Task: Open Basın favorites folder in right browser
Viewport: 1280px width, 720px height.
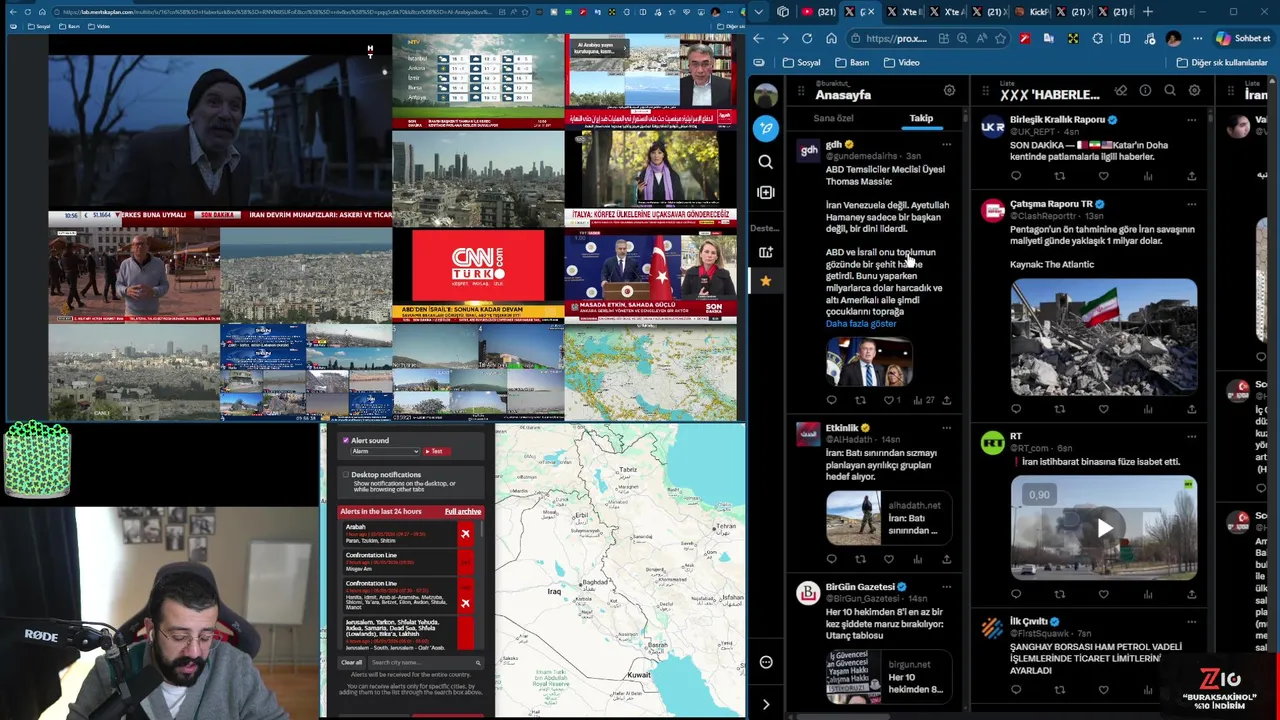Action: point(852,62)
